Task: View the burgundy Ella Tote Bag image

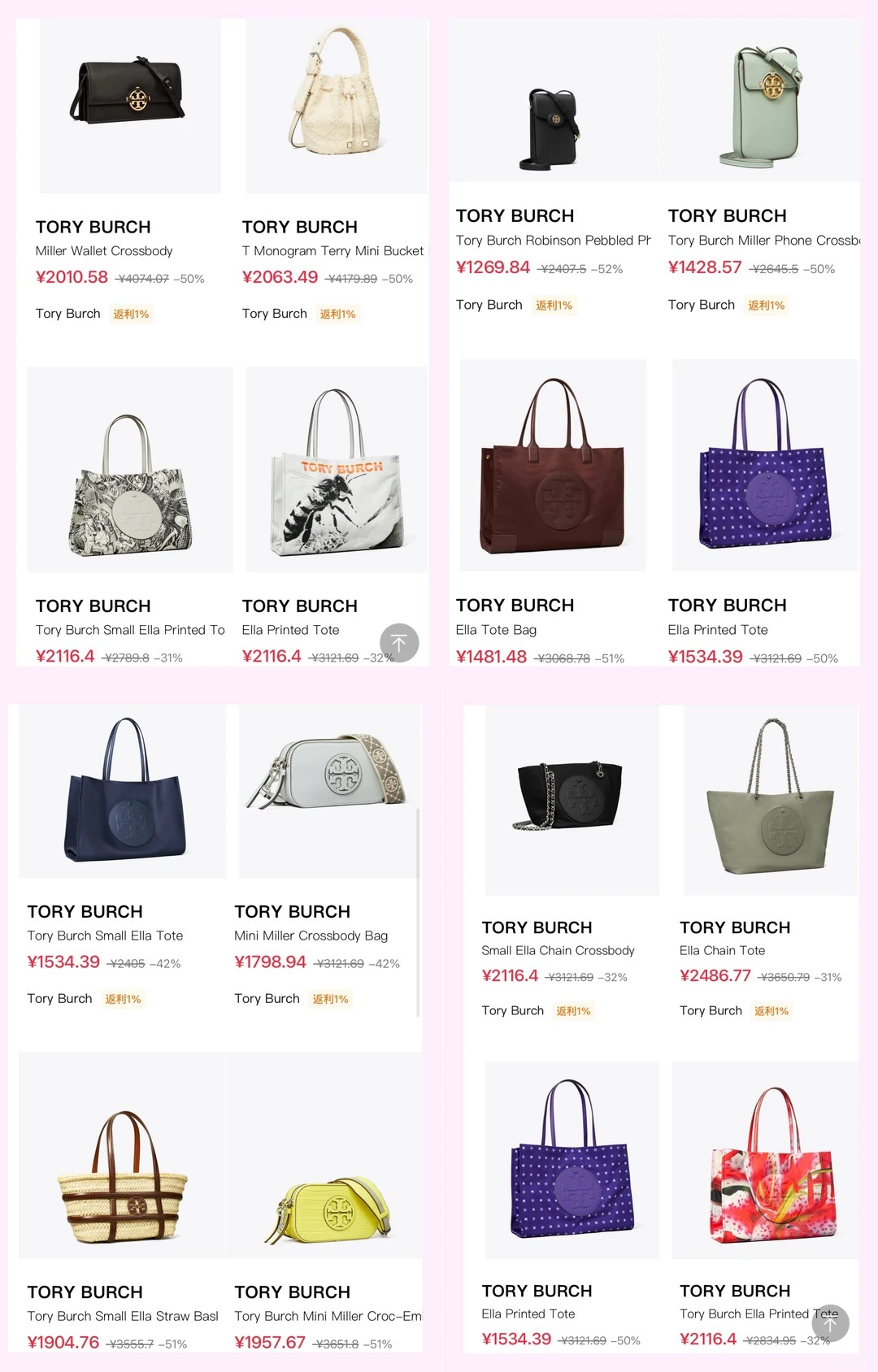Action: tap(553, 465)
